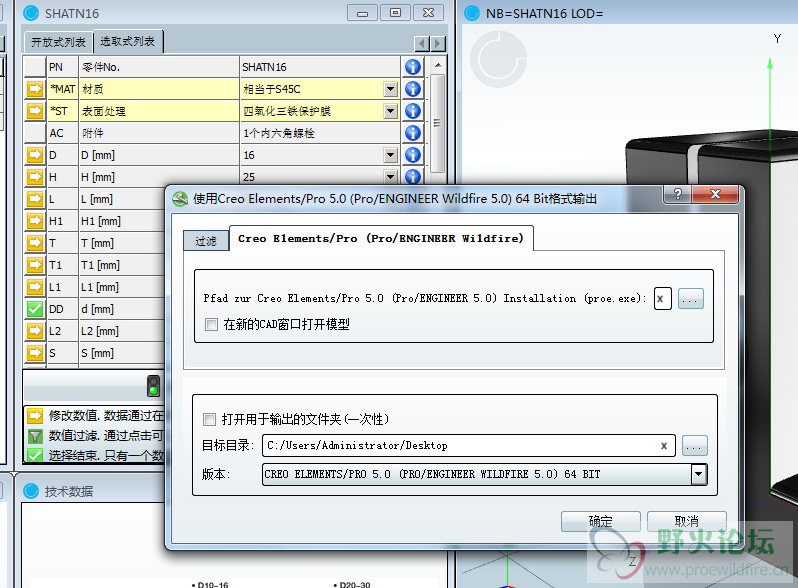Click the orange arrow icon next to *ST

tap(35, 111)
